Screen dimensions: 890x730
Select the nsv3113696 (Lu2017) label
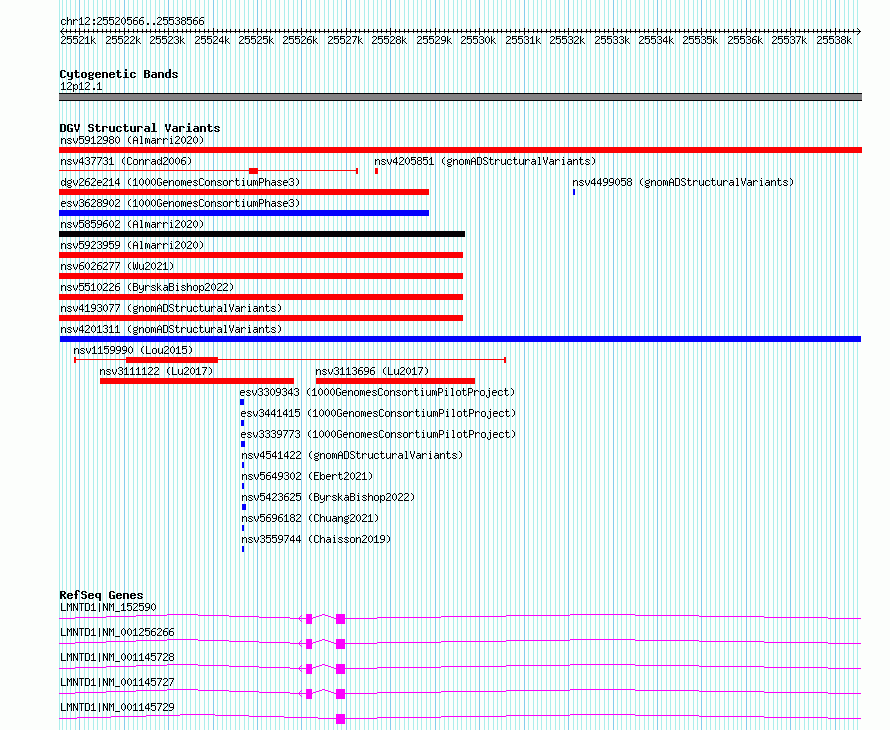click(372, 371)
